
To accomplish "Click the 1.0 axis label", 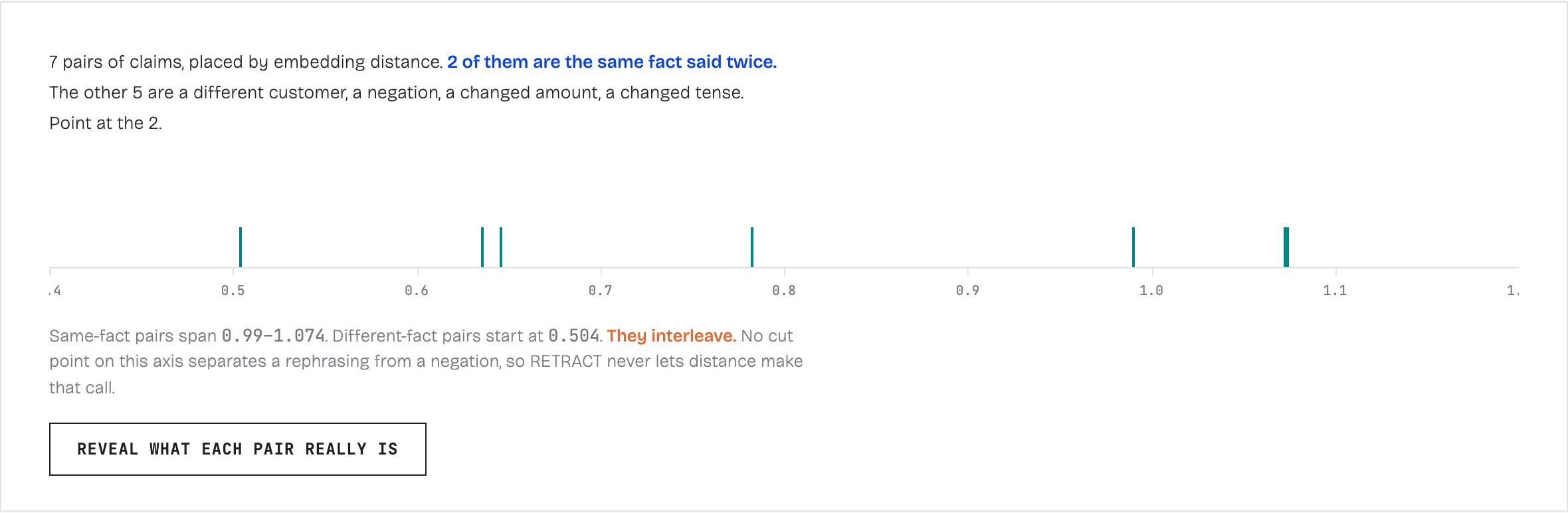I will [1151, 290].
